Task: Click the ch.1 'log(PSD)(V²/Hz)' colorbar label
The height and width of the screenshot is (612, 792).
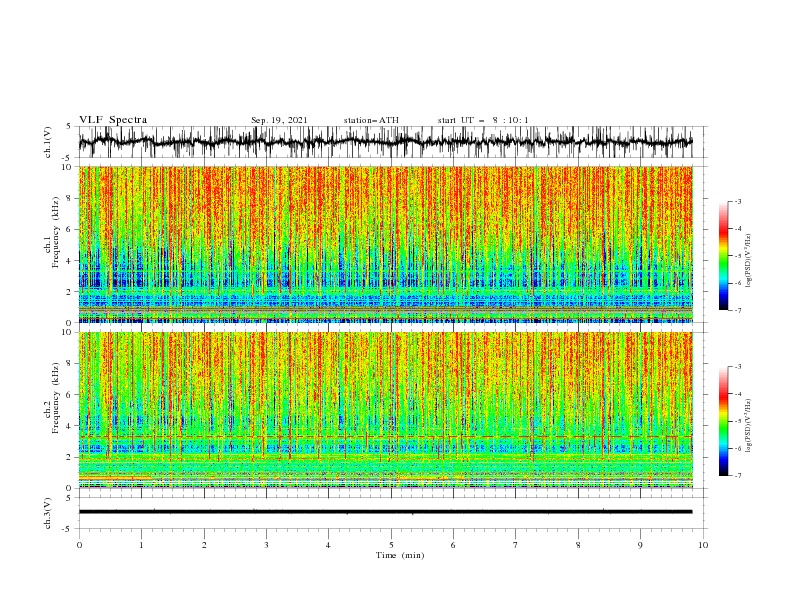Action: click(x=748, y=261)
